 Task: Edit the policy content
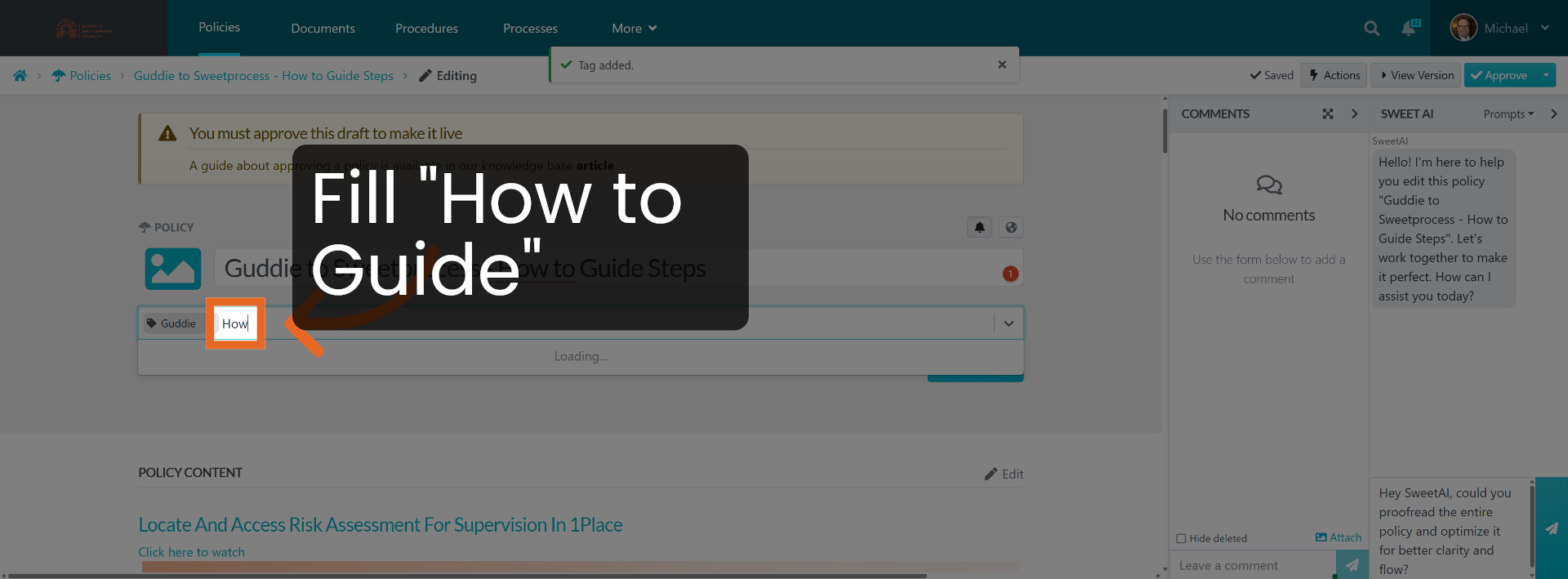pos(1004,474)
